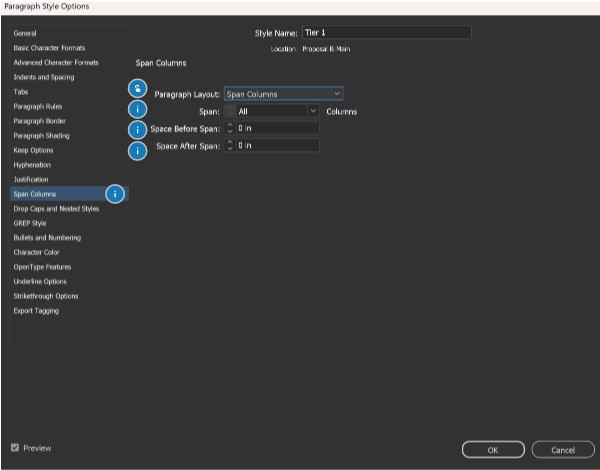Viewport: 600px width, 470px height.
Task: Click the Style Name text field
Action: click(384, 33)
